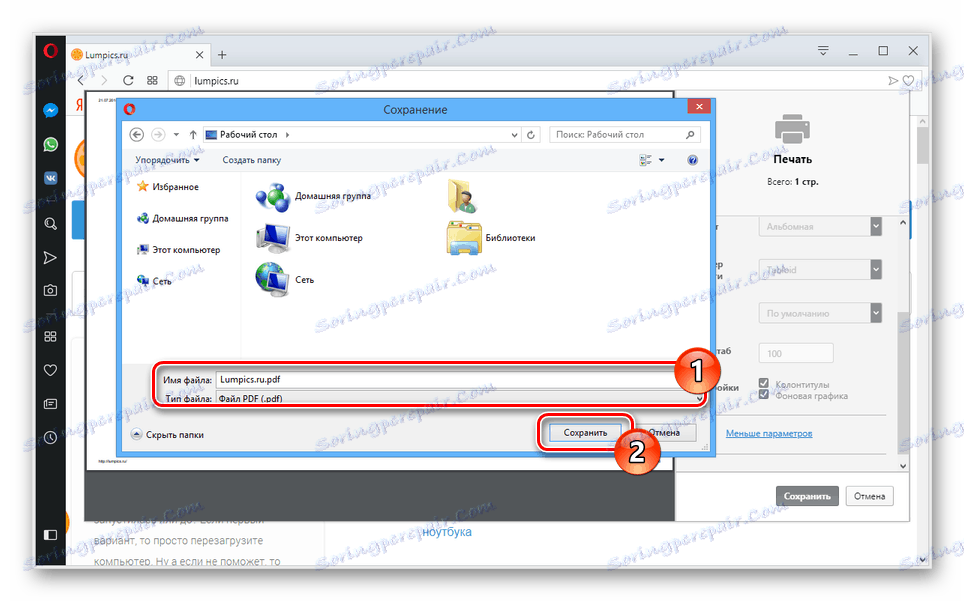
Task: Select Этот компьютер in file list
Action: point(309,238)
